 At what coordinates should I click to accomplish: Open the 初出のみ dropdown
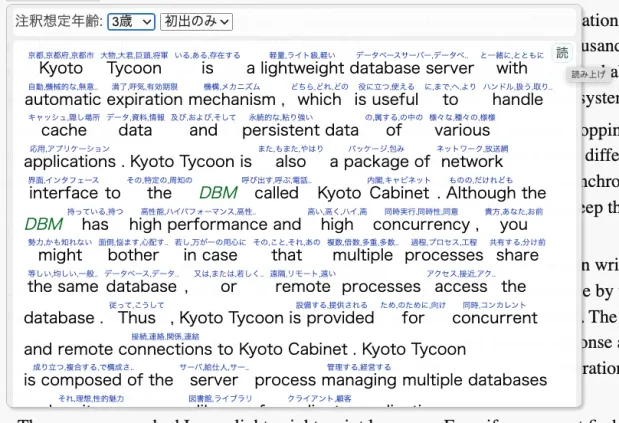196,22
